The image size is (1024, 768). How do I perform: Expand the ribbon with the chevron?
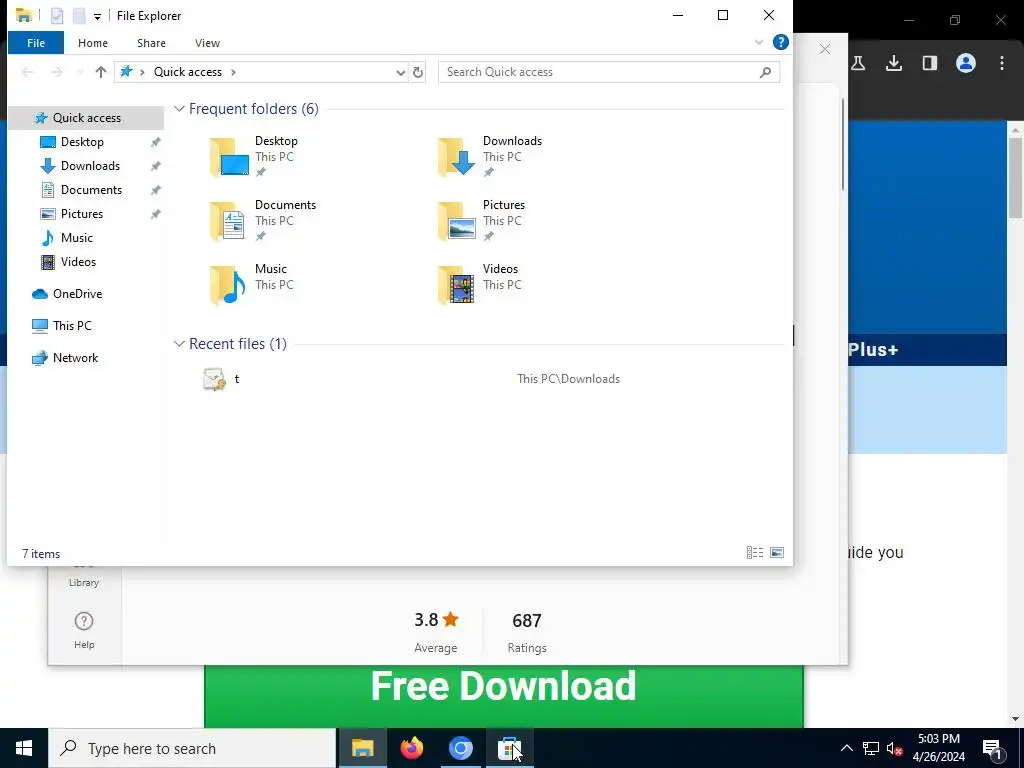(x=759, y=42)
